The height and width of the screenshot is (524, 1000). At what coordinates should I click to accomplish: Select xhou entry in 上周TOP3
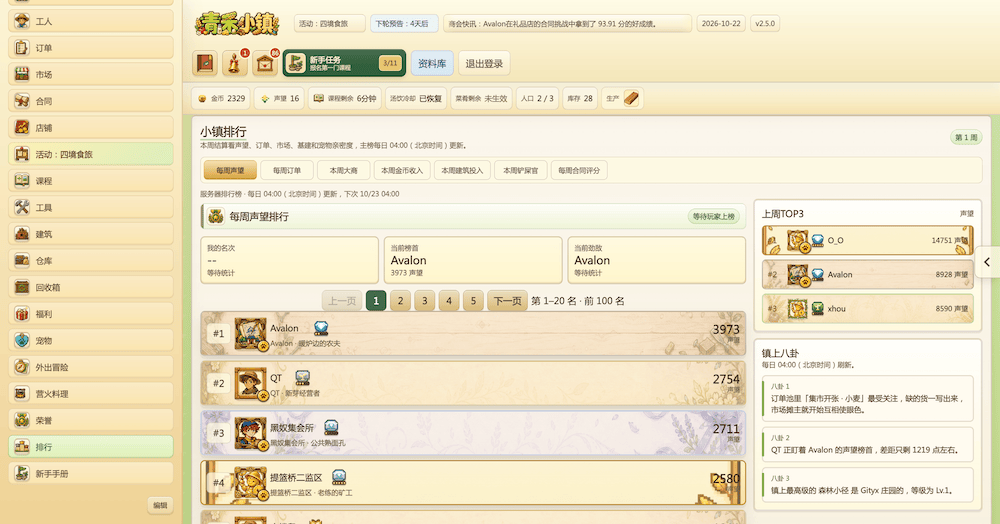pos(868,309)
